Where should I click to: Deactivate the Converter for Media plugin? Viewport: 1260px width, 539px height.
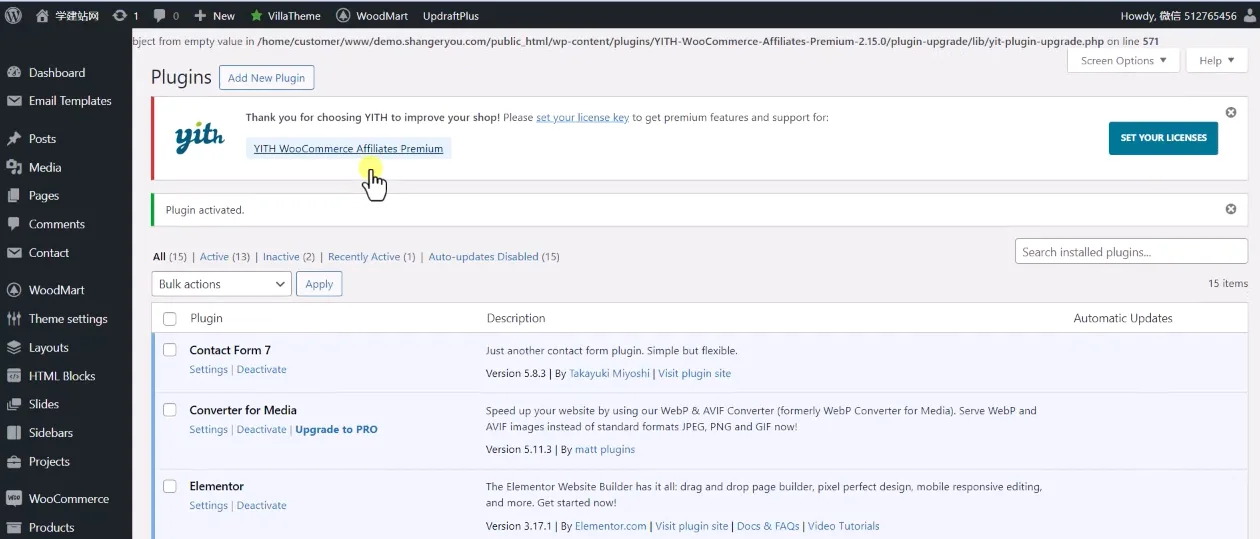click(x=261, y=430)
